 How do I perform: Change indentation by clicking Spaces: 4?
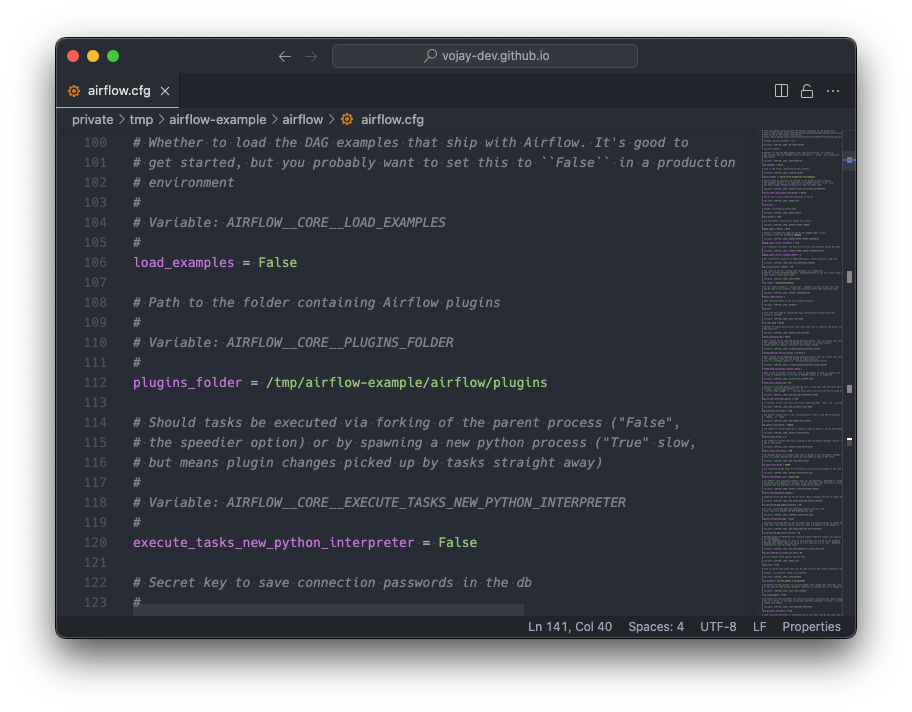(x=656, y=626)
